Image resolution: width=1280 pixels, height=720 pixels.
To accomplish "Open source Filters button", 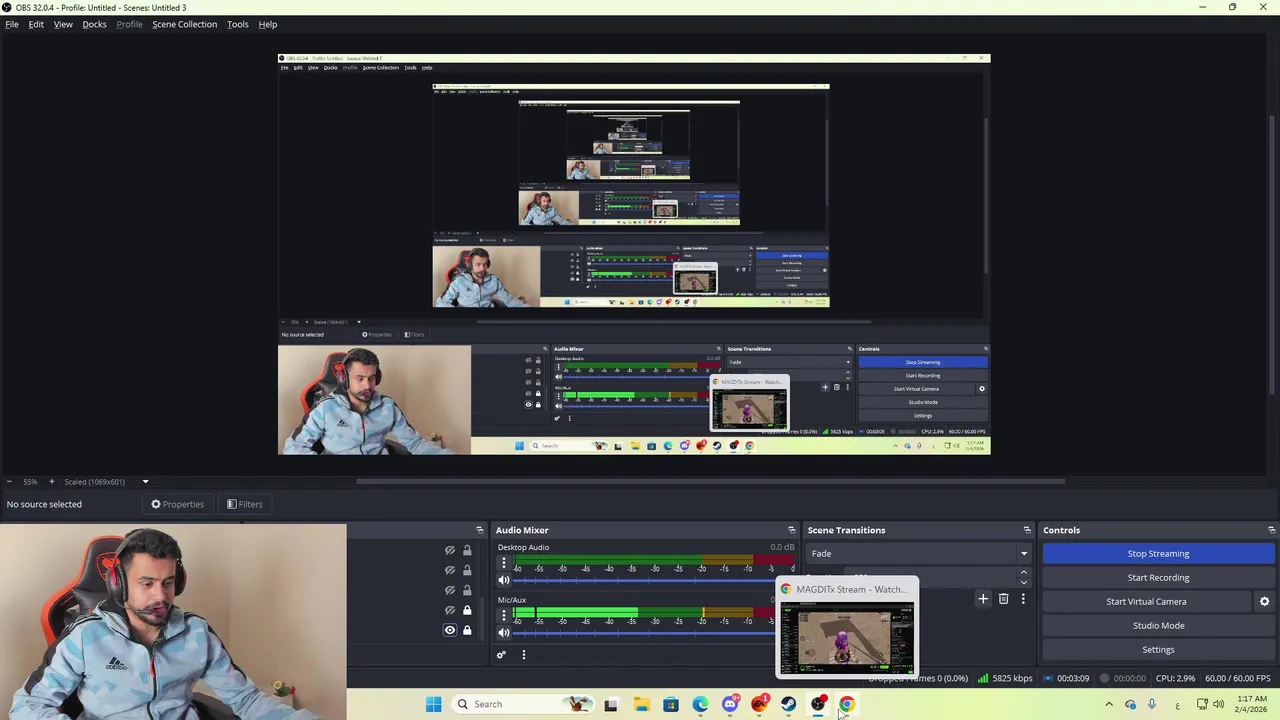I will click(244, 504).
